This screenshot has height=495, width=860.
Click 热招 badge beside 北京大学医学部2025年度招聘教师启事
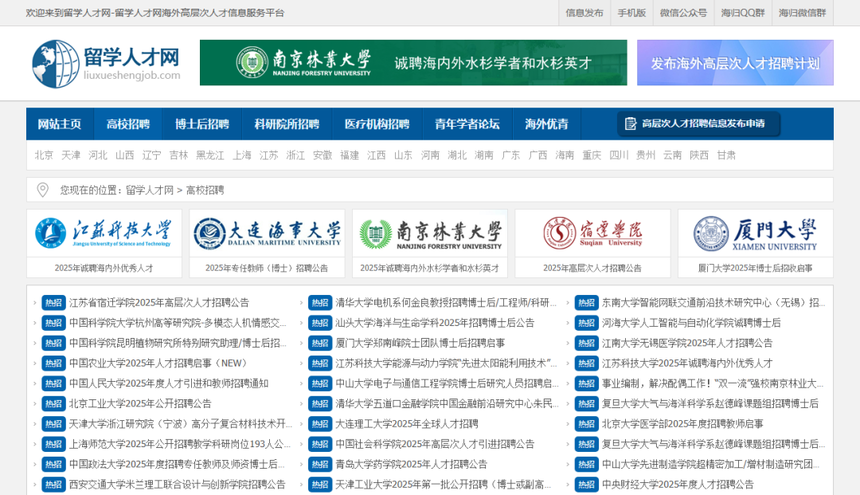(586, 424)
